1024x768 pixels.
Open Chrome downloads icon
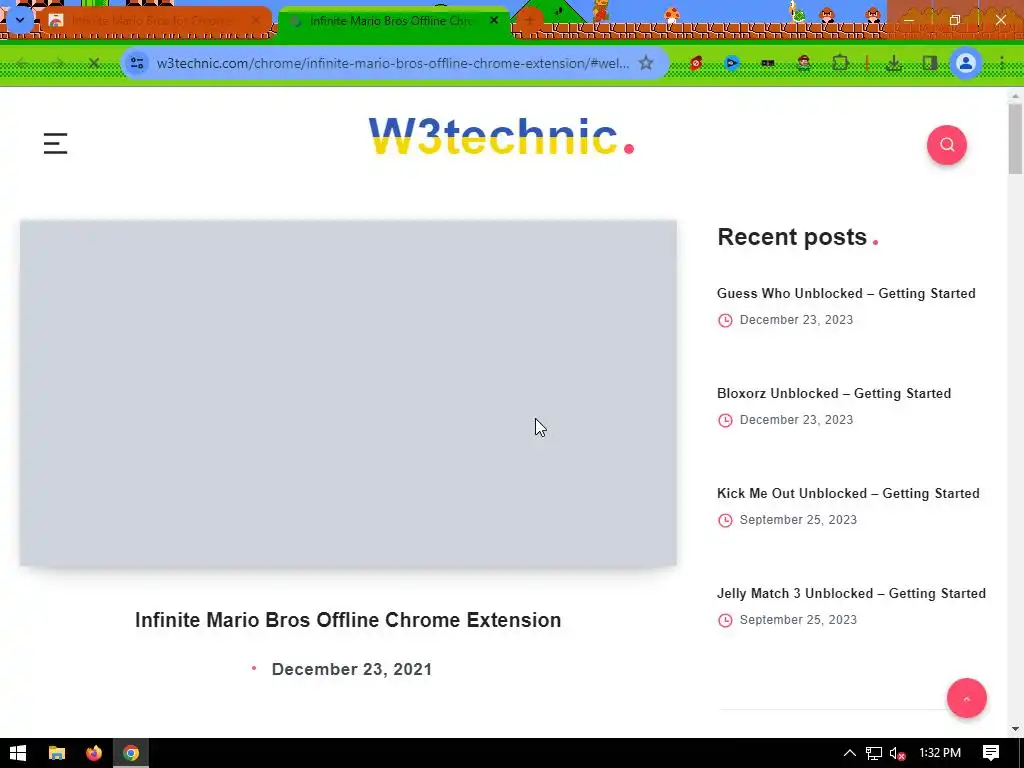click(x=894, y=63)
